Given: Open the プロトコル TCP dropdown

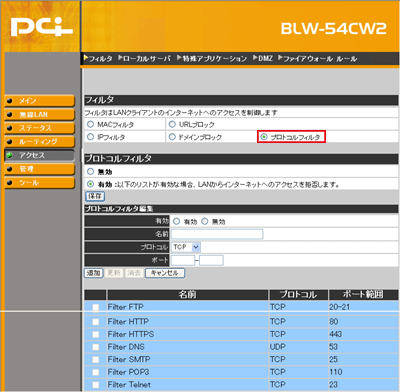Looking at the screenshot, I should pyautogui.click(x=186, y=247).
